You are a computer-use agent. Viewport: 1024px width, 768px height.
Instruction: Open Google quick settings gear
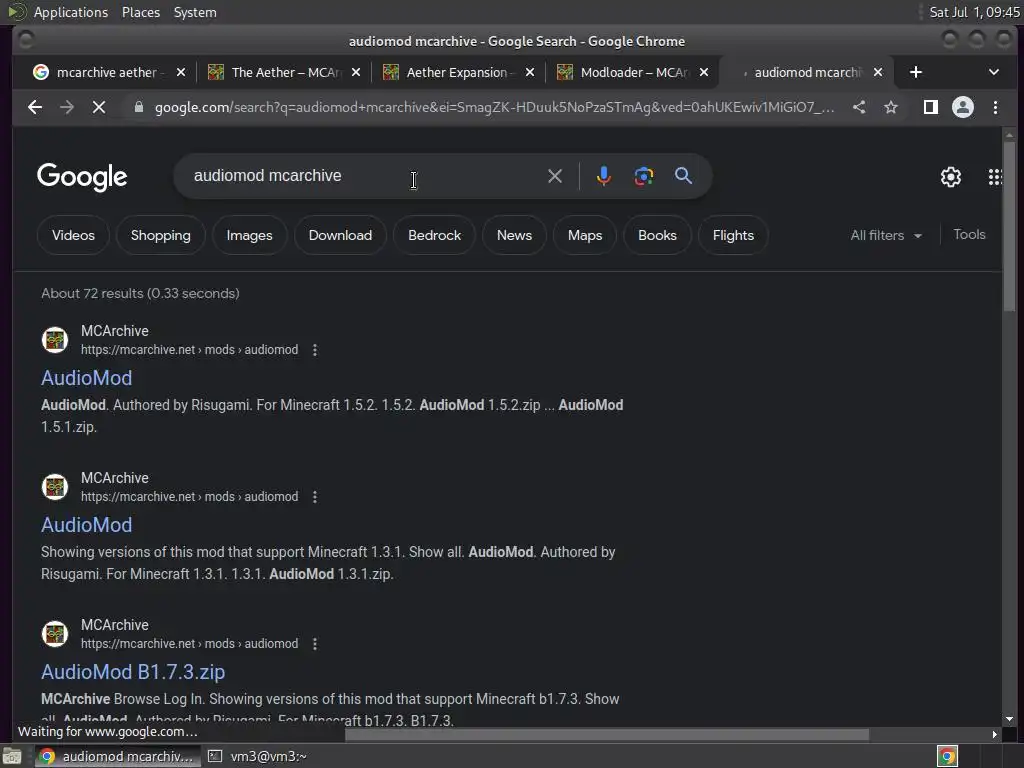click(x=950, y=176)
